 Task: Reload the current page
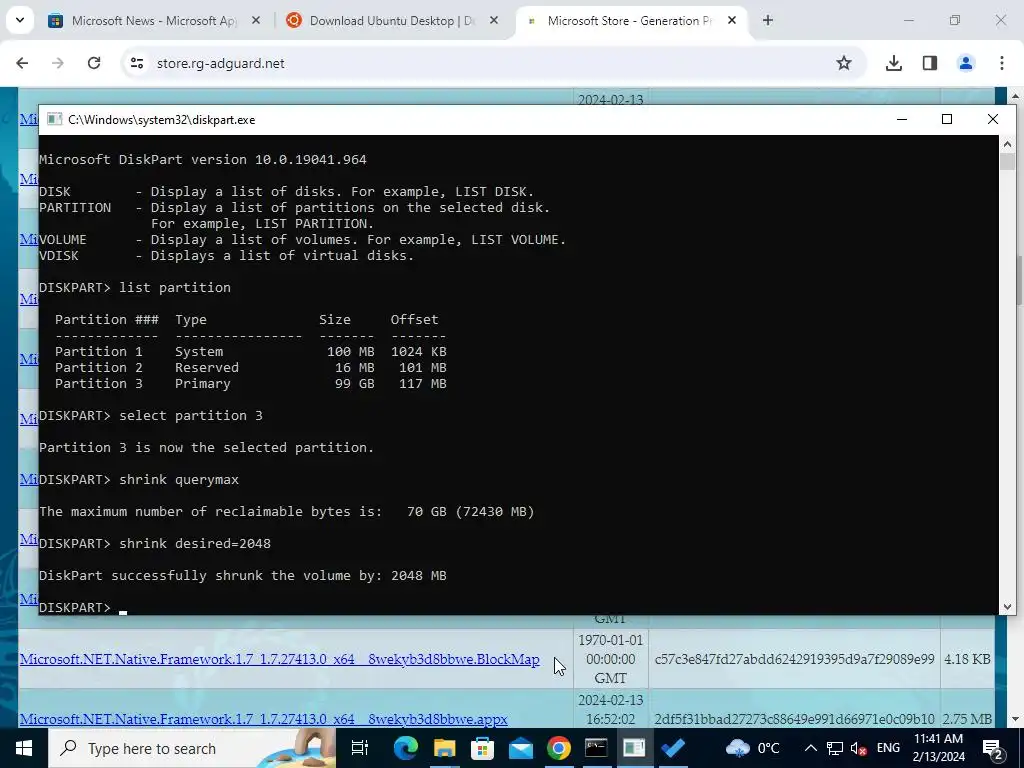tap(94, 63)
